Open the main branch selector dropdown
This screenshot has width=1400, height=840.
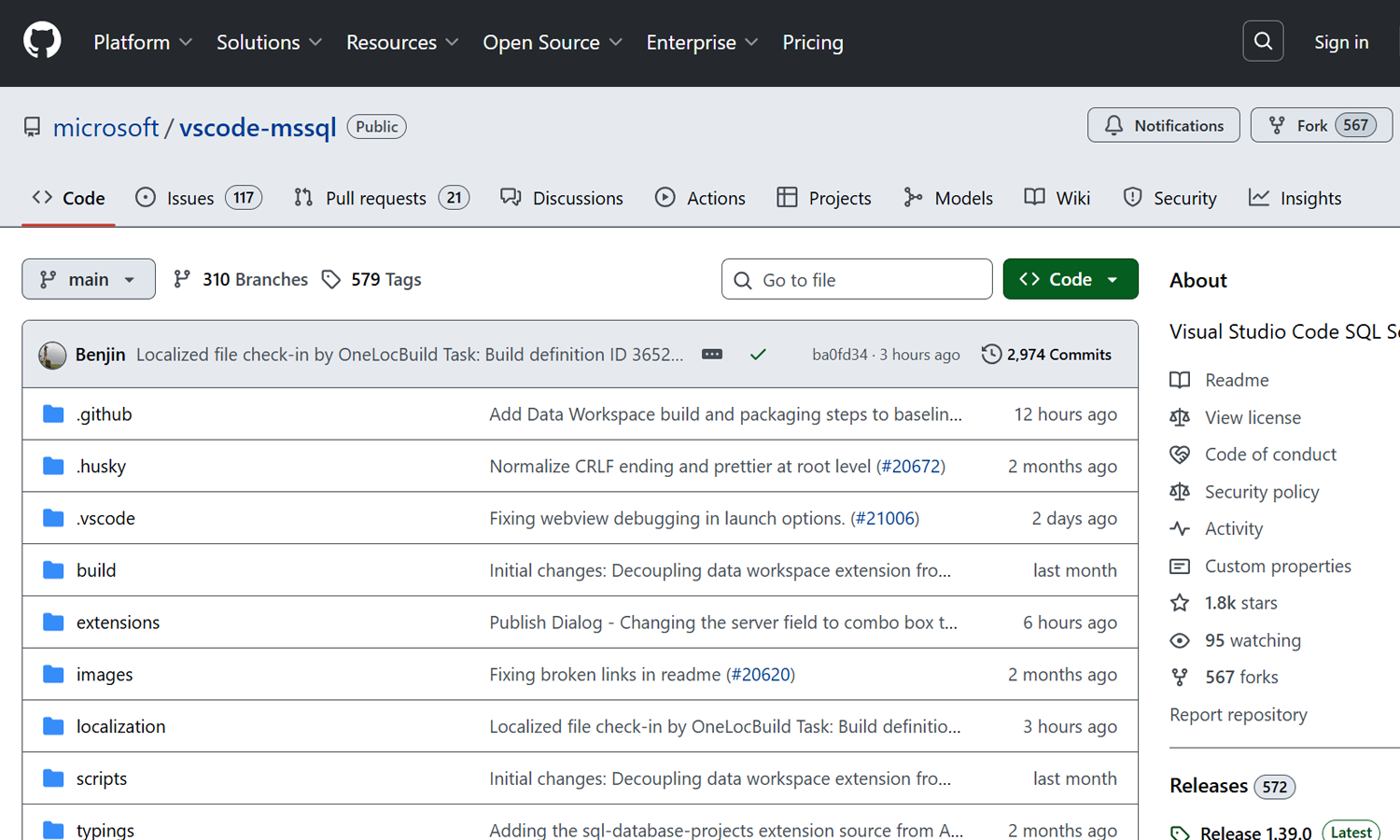(x=89, y=279)
